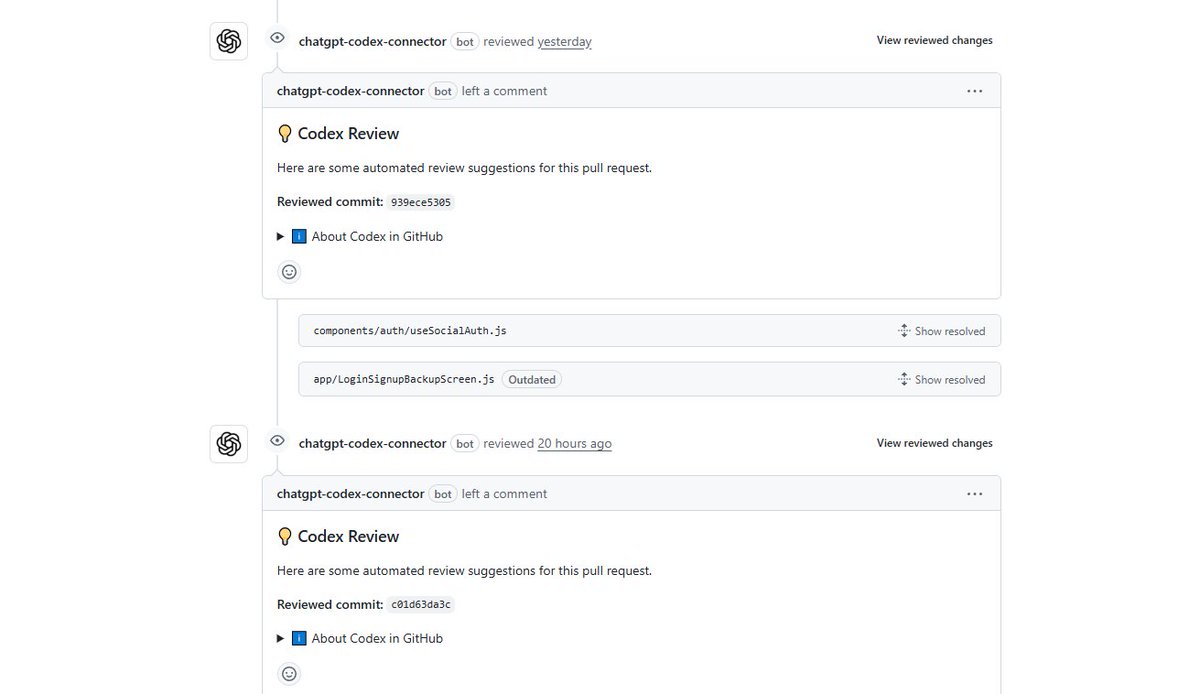The image size is (1200, 694).
Task: Click the Outdated label
Action: tap(532, 380)
